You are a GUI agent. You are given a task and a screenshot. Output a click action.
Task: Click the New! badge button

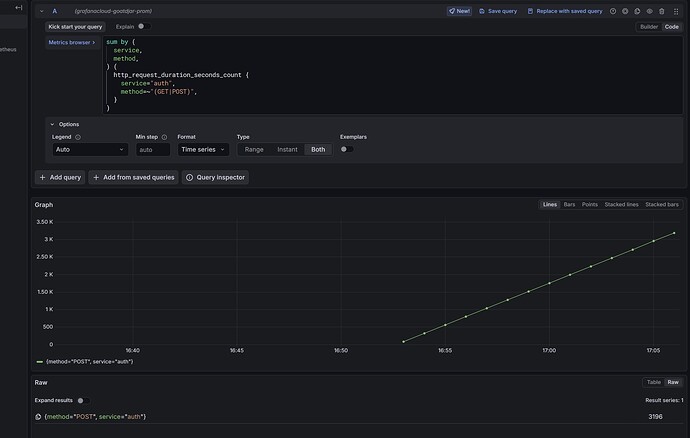tap(459, 11)
